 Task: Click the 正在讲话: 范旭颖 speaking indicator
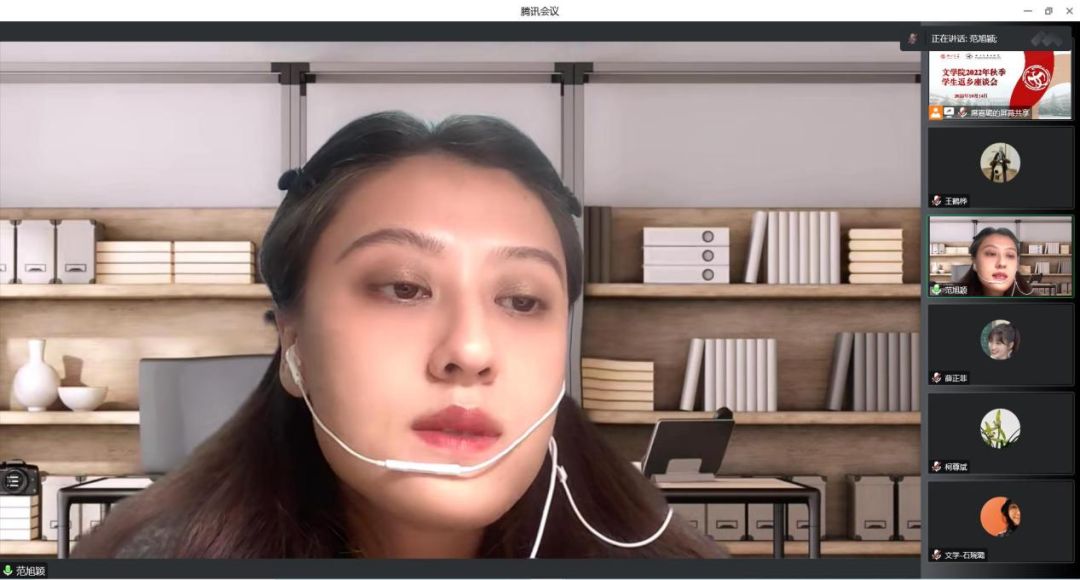click(x=964, y=38)
